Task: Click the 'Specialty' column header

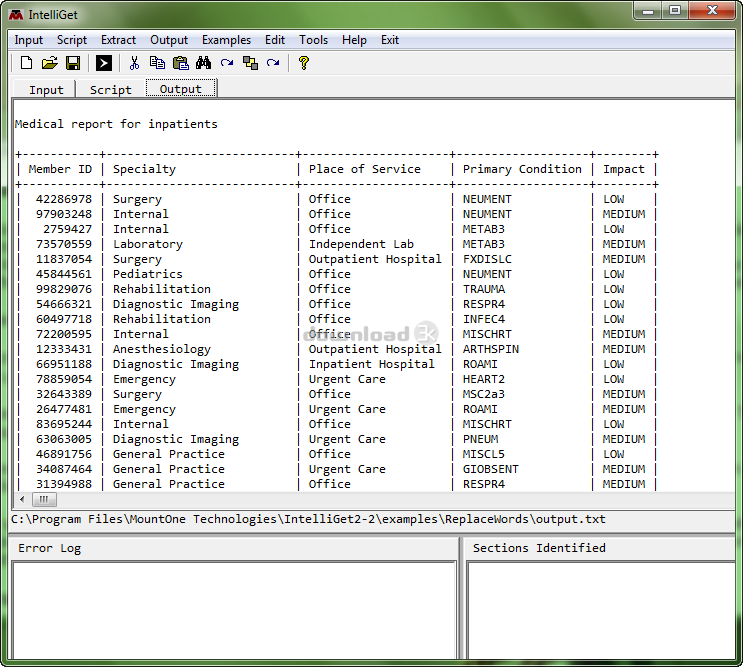Action: (144, 169)
